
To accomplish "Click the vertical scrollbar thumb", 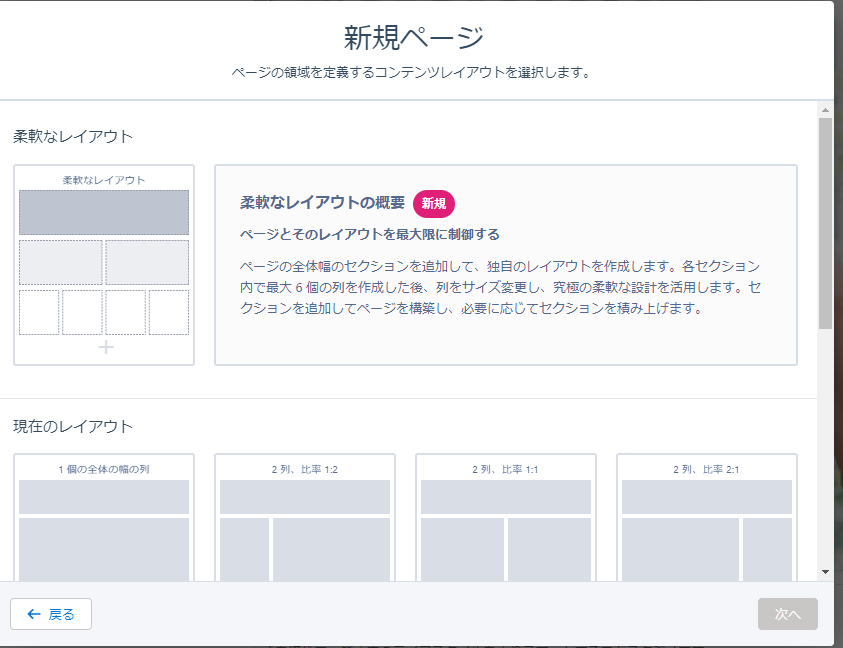I will click(x=825, y=220).
